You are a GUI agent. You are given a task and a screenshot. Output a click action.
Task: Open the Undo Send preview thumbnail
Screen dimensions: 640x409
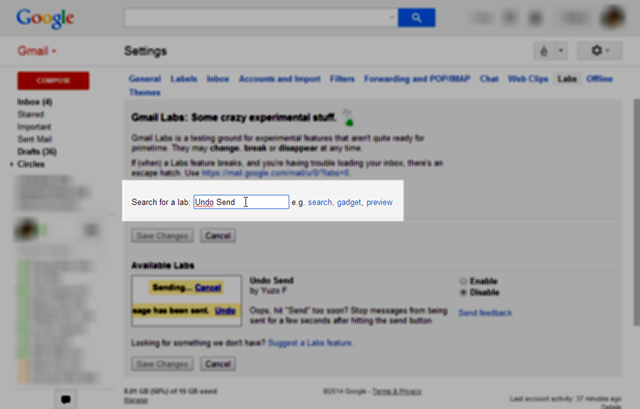(x=187, y=301)
